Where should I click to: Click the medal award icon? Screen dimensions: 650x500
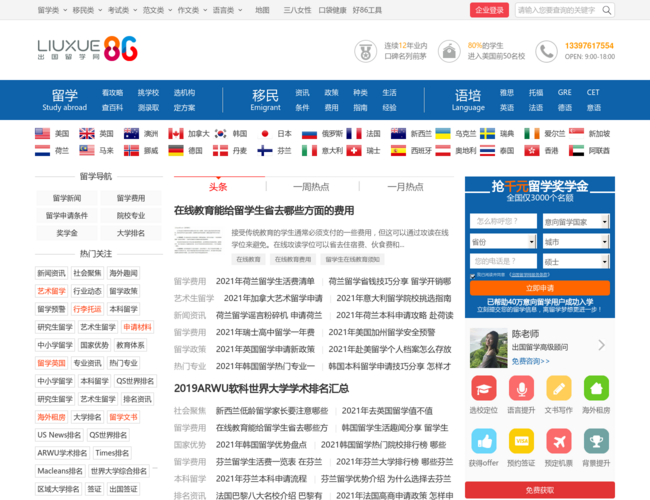[x=365, y=51]
